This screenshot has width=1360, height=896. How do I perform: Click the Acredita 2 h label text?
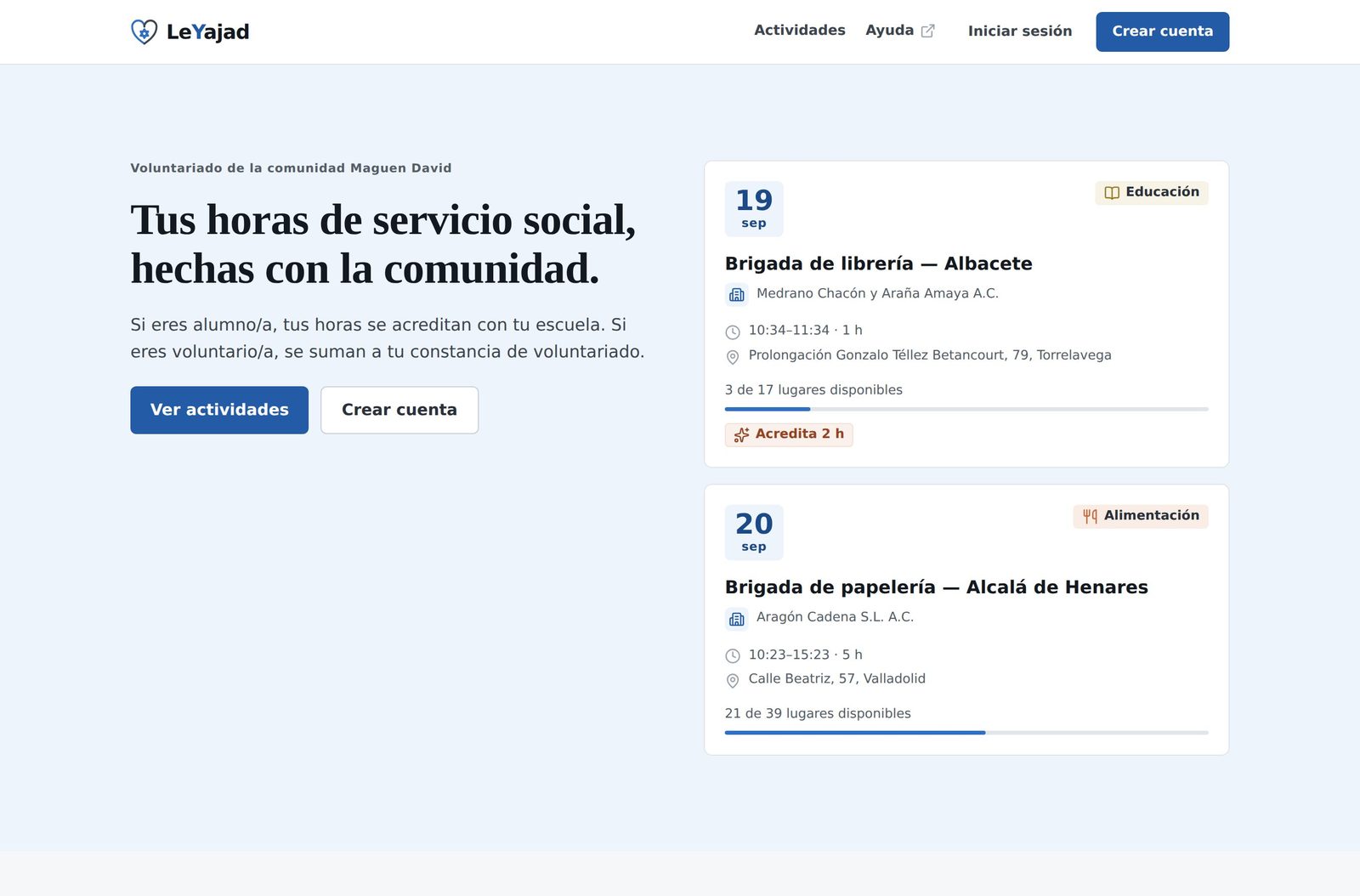(x=800, y=434)
